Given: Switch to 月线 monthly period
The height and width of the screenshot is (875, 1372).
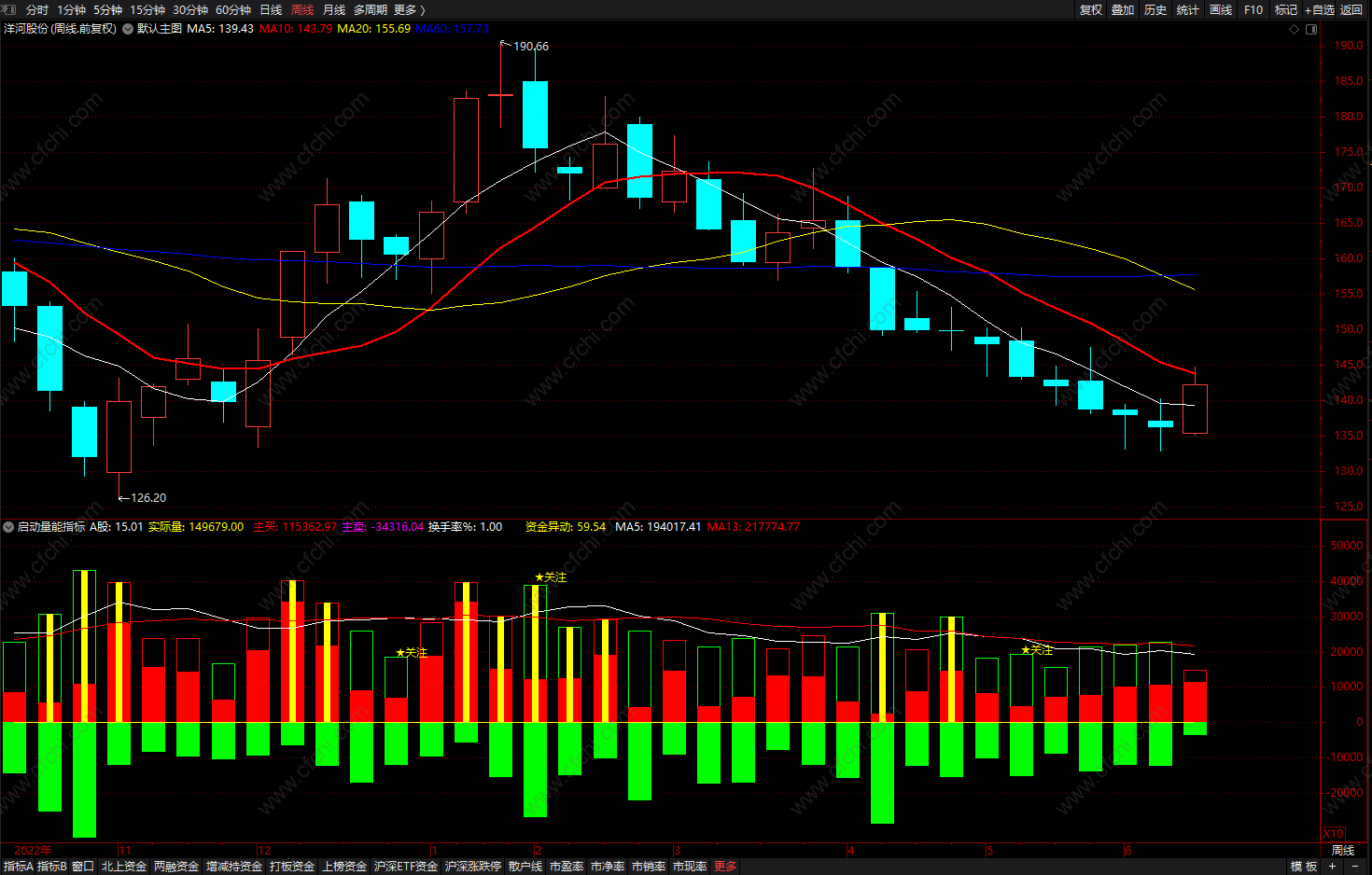Looking at the screenshot, I should (x=334, y=9).
